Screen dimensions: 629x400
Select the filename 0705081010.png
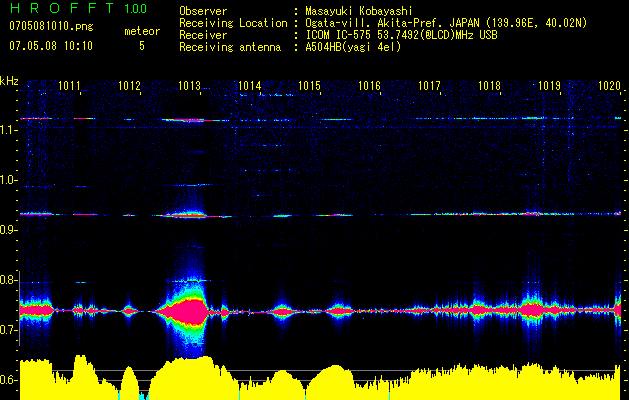click(x=51, y=27)
